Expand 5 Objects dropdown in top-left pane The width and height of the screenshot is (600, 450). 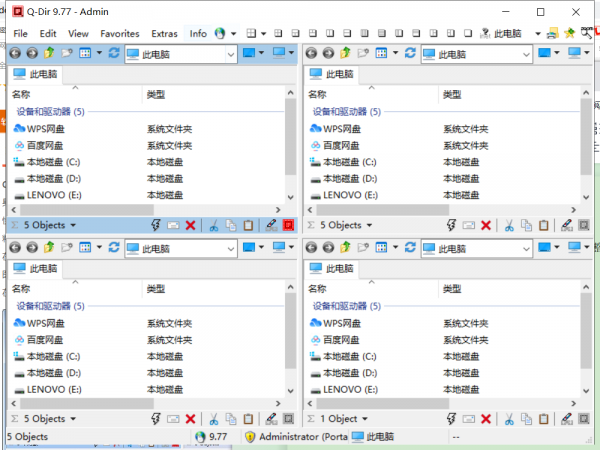[x=73, y=225]
